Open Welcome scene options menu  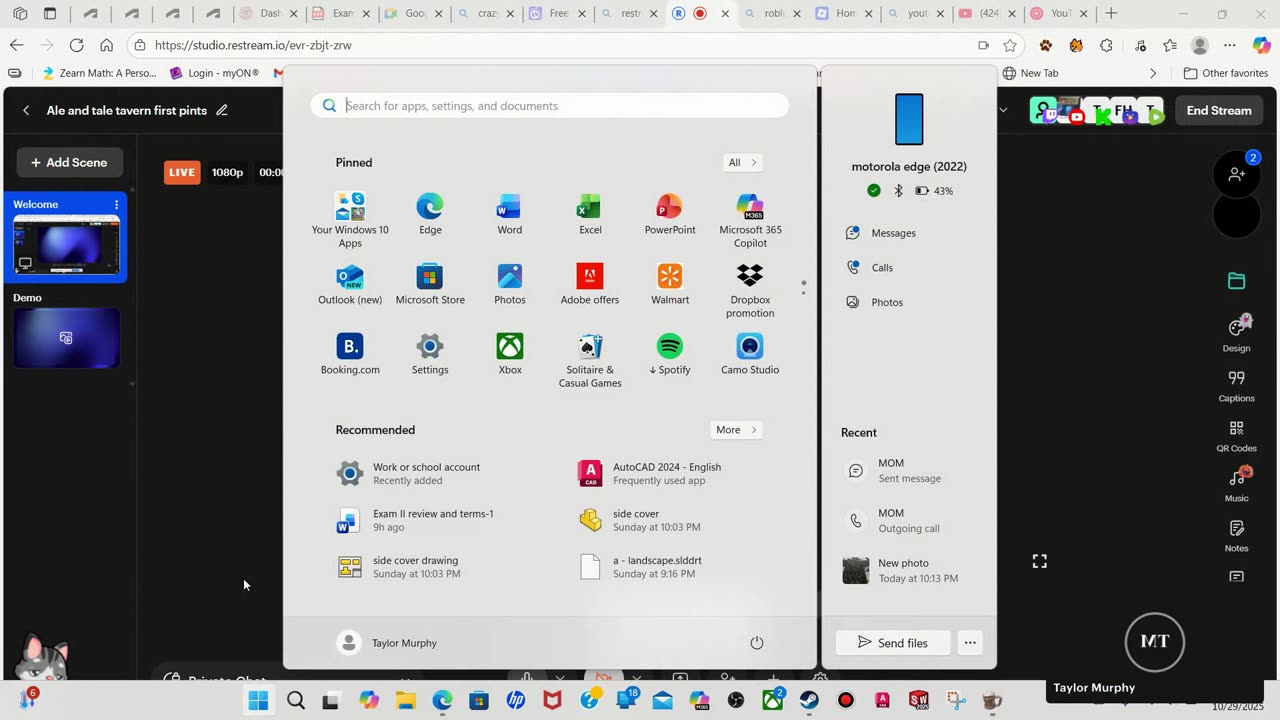[x=116, y=204]
